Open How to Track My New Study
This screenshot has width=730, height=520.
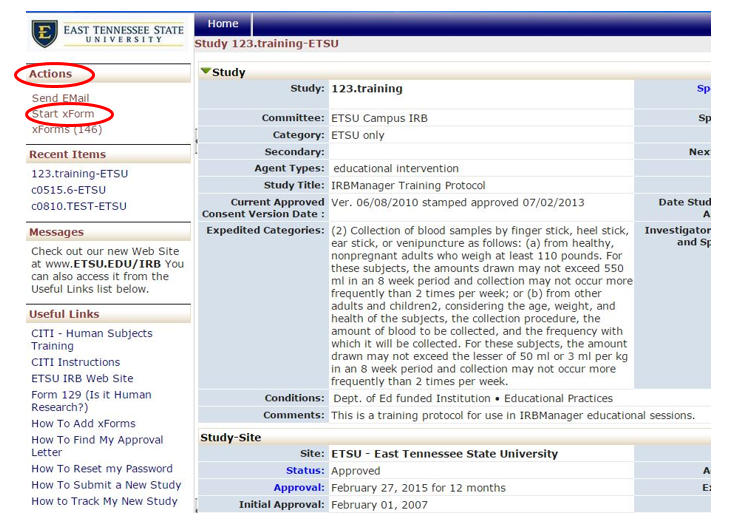104,501
